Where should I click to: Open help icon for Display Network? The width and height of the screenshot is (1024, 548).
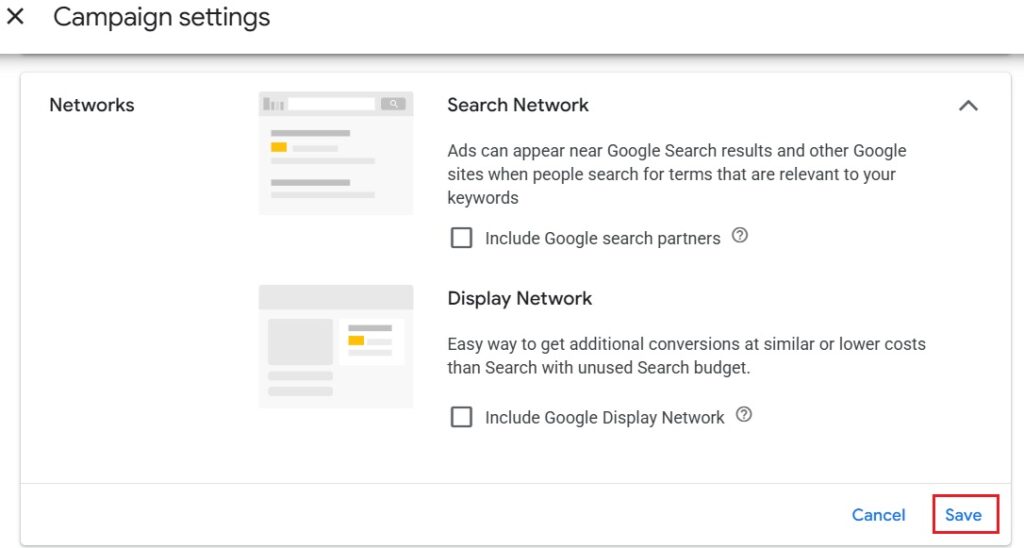point(743,415)
